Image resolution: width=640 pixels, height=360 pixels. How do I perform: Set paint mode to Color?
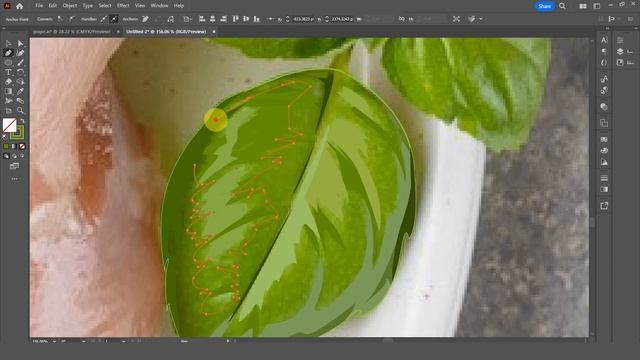(6, 146)
